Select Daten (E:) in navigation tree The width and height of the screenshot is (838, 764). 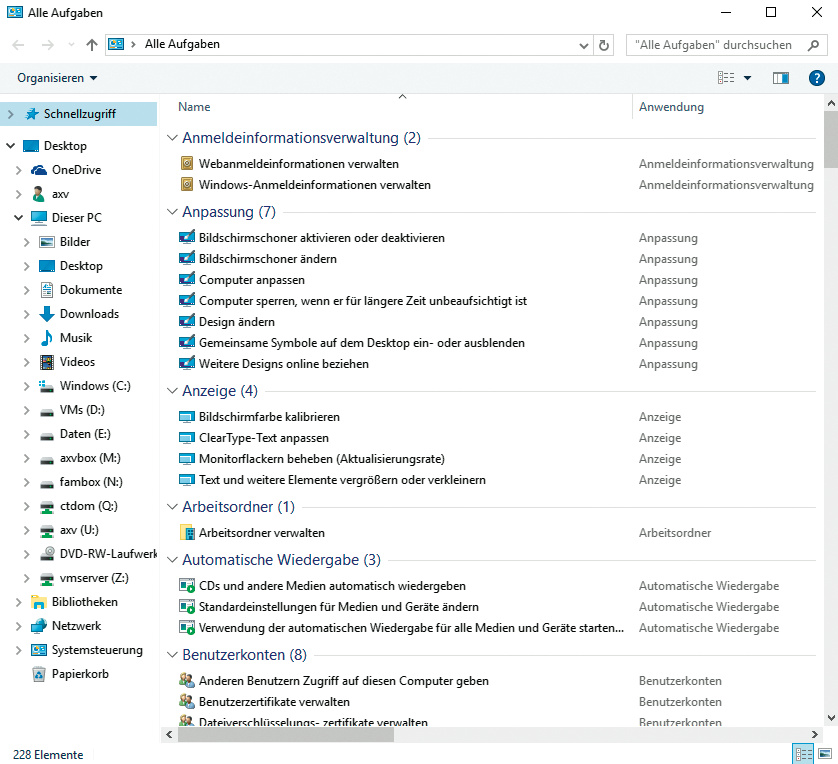point(85,434)
